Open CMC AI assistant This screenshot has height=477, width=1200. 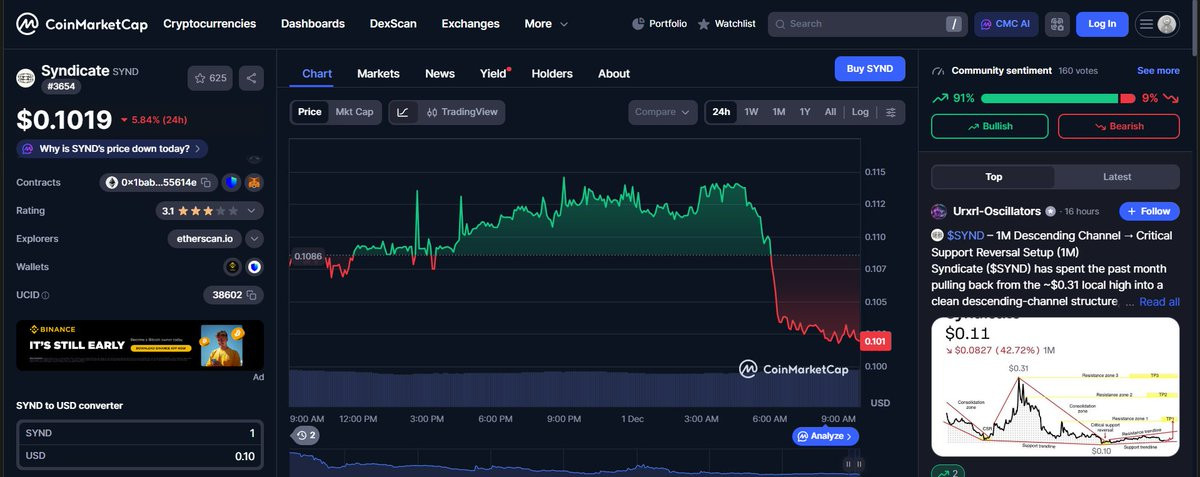click(1006, 24)
